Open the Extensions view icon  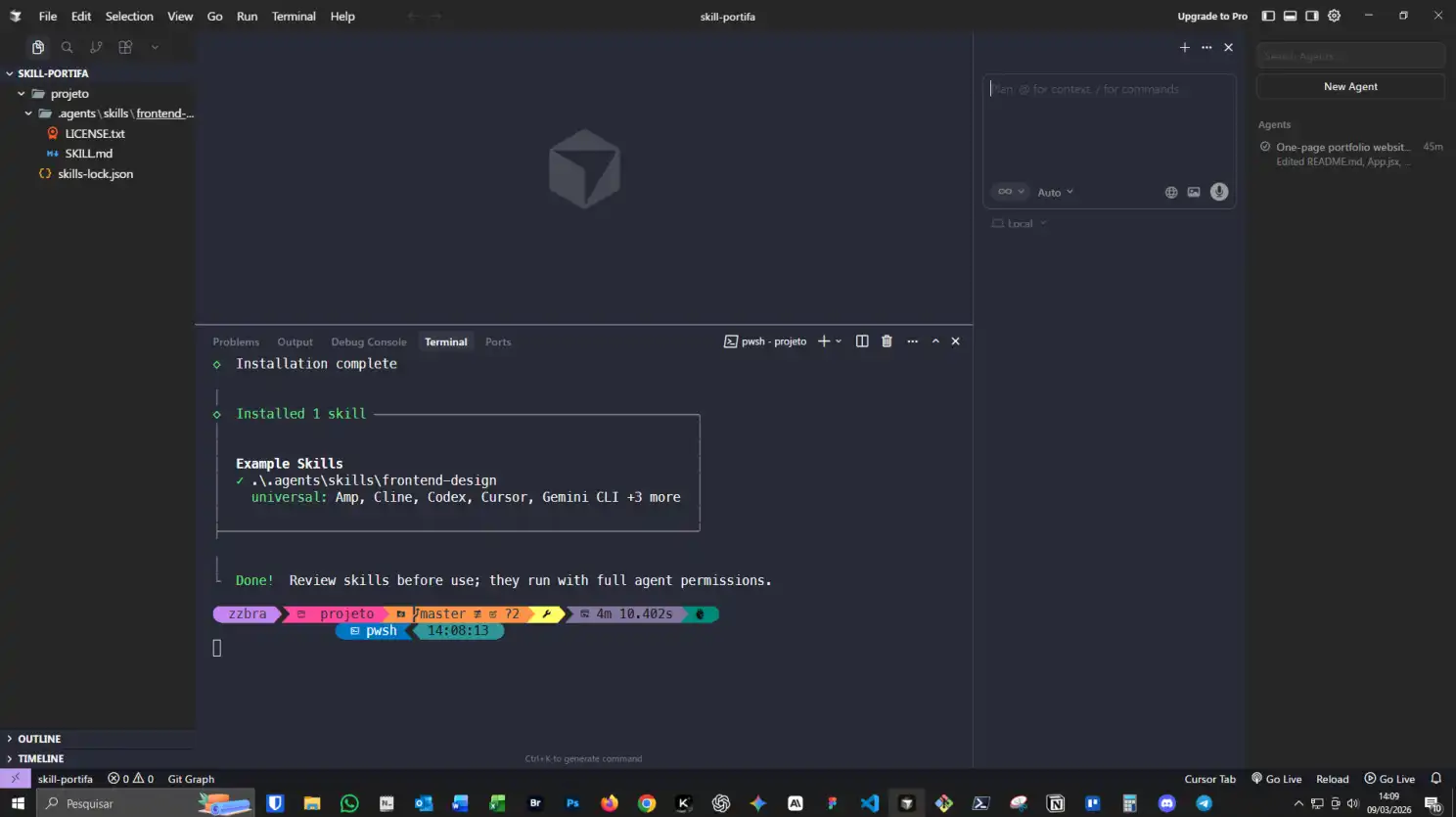[x=125, y=47]
